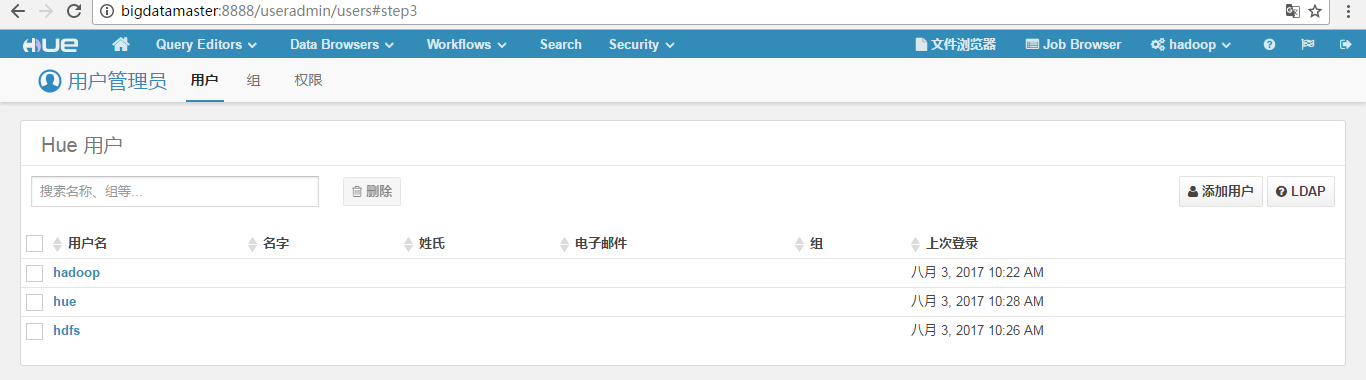
Task: Check the box for user hdfs
Action: [x=35, y=331]
